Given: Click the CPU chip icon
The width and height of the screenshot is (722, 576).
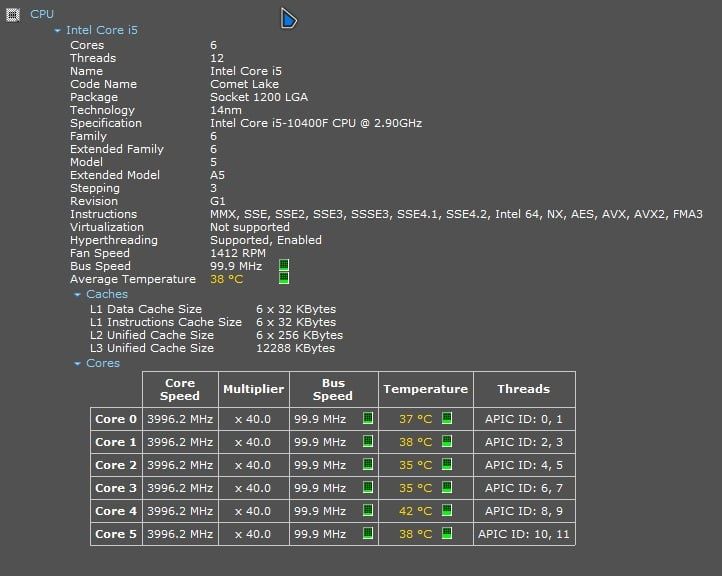Looking at the screenshot, I should 12,15.
